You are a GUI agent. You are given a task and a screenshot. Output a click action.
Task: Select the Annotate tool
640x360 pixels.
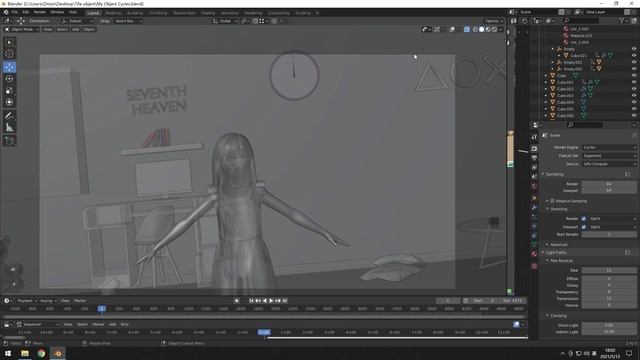tap(9, 116)
